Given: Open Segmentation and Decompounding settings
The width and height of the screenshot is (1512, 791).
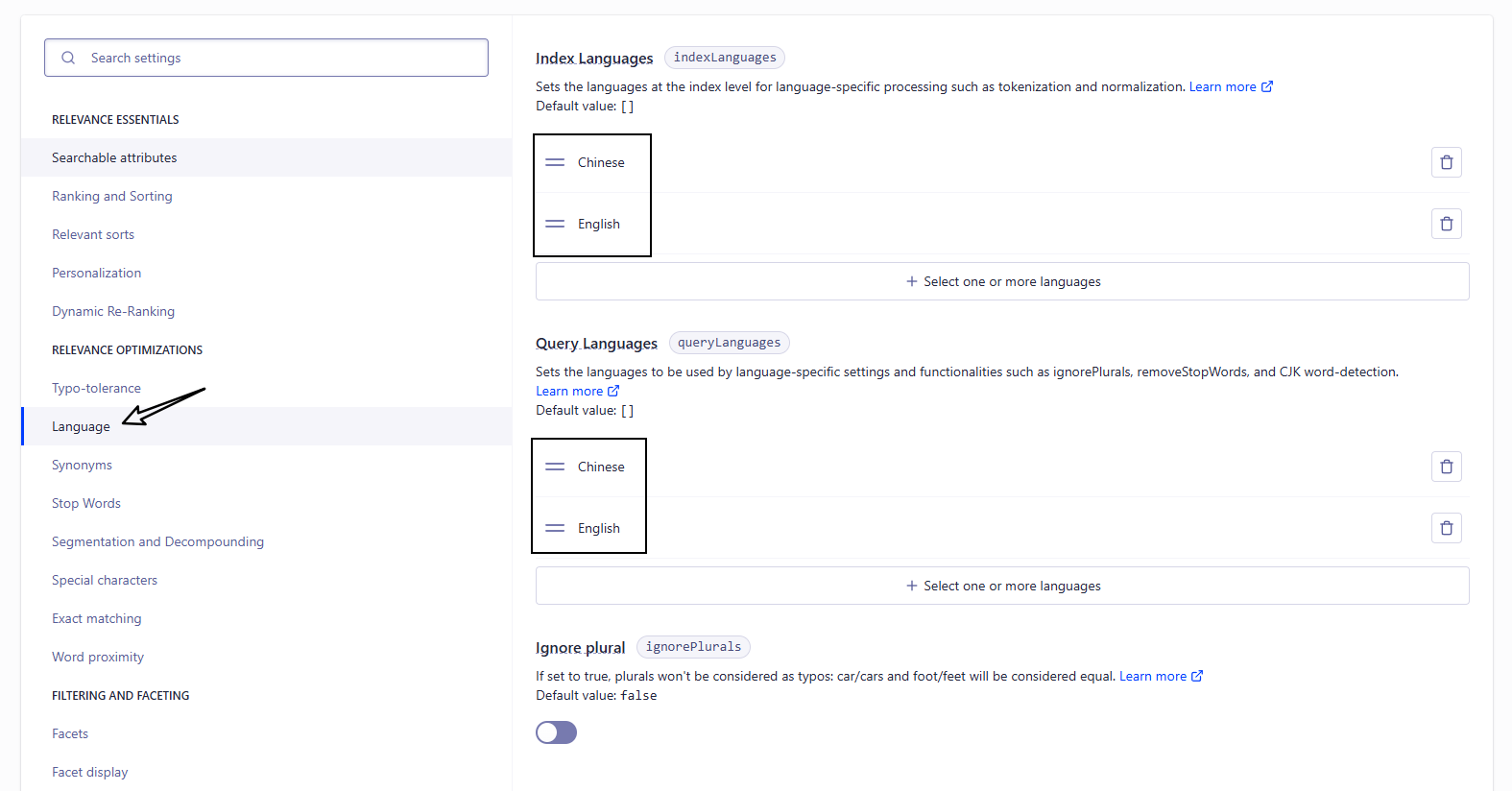Looking at the screenshot, I should point(157,541).
